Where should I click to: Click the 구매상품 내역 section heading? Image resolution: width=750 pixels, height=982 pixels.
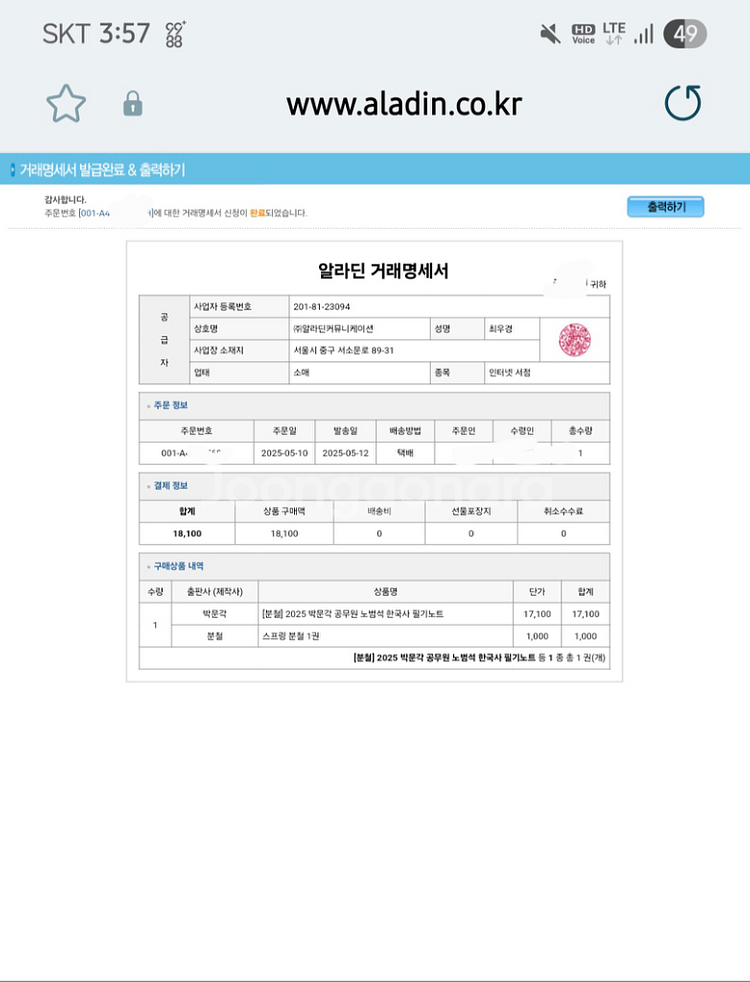click(178, 566)
